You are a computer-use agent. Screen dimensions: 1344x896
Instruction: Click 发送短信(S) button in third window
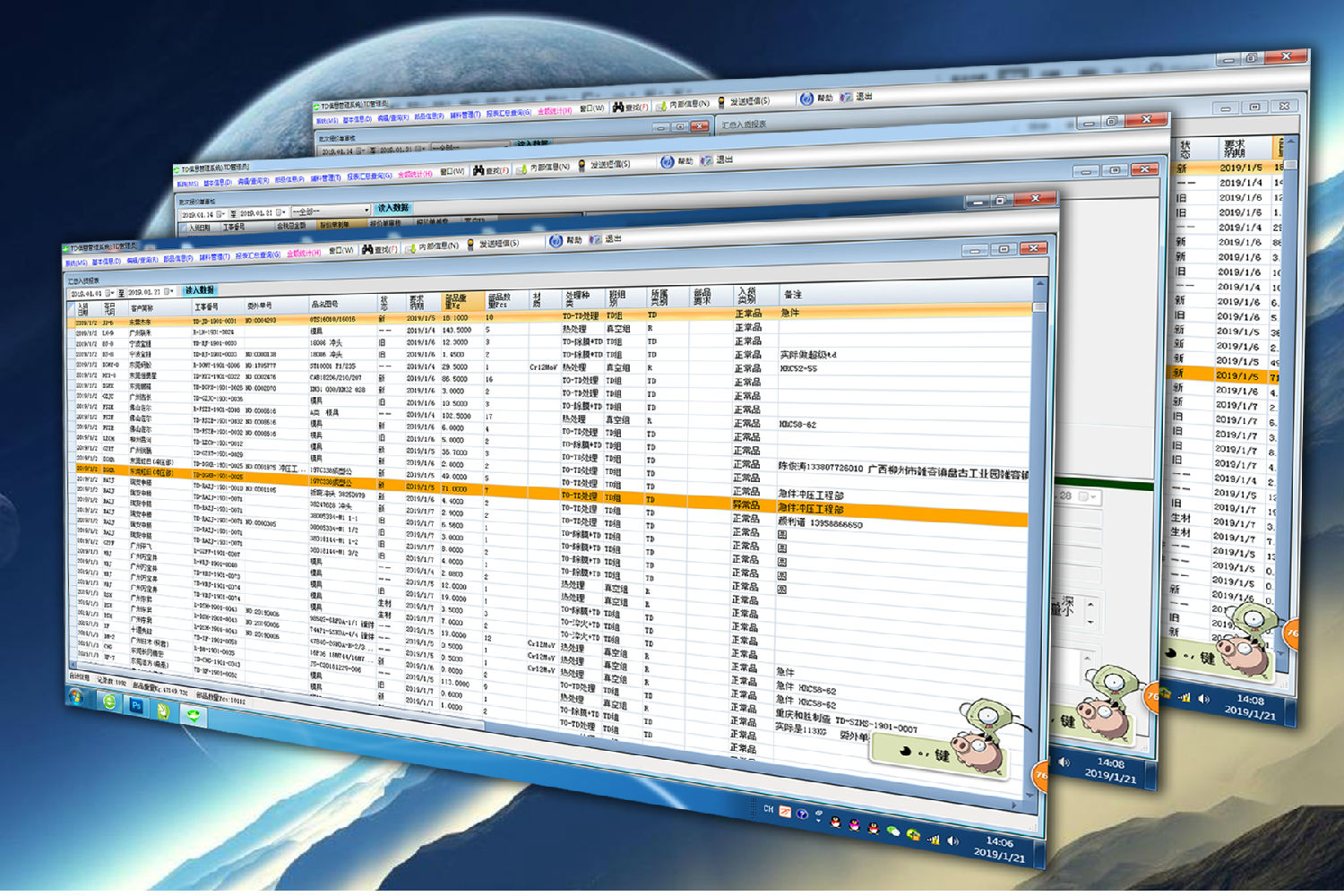point(750,100)
